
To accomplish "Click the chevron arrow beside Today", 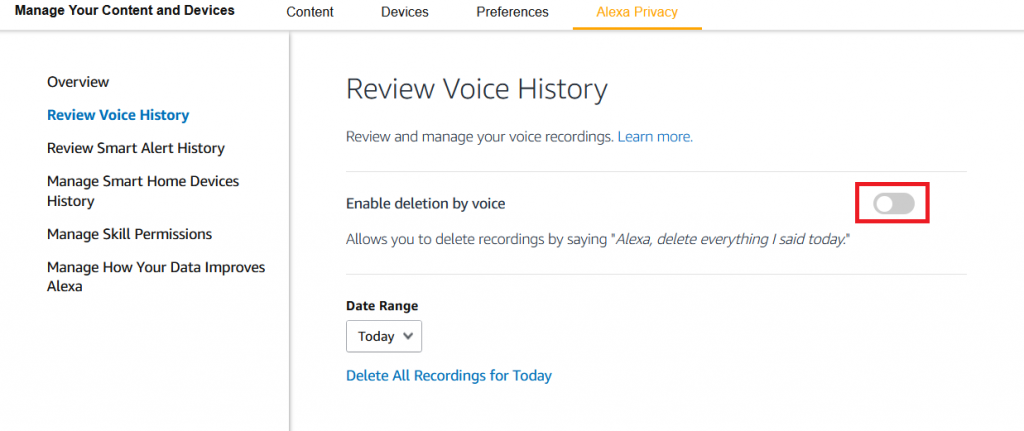I will coord(408,336).
